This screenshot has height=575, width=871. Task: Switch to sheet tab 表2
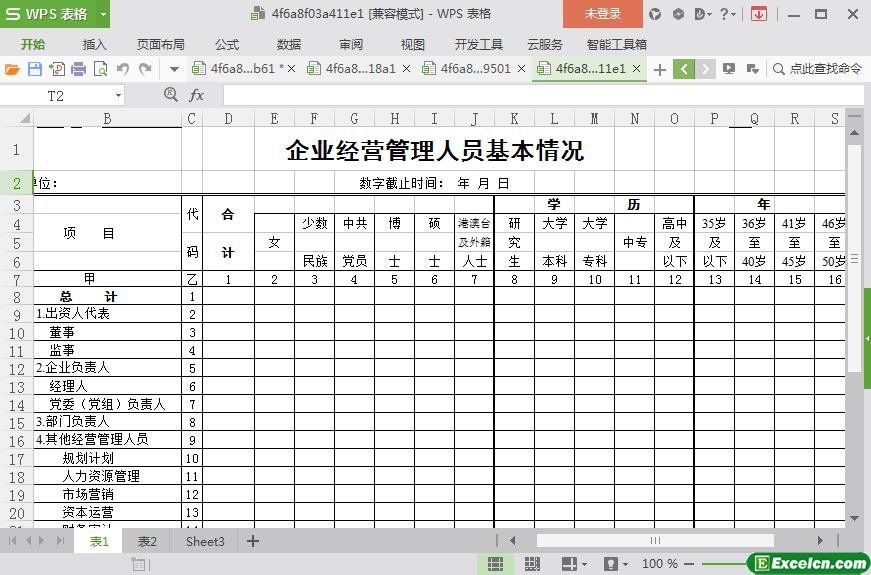pyautogui.click(x=147, y=541)
